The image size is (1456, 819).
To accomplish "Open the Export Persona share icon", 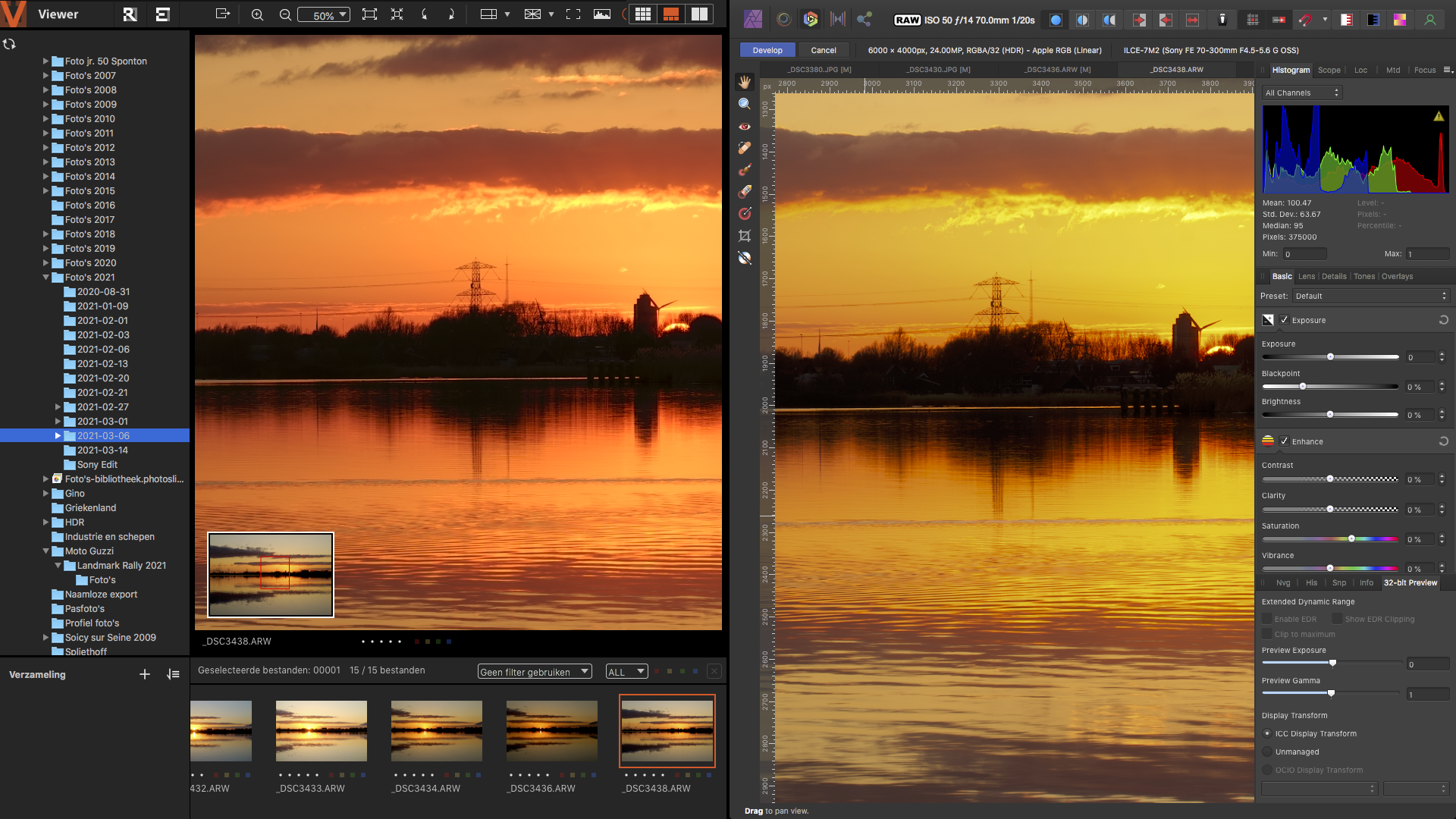I will 864,20.
